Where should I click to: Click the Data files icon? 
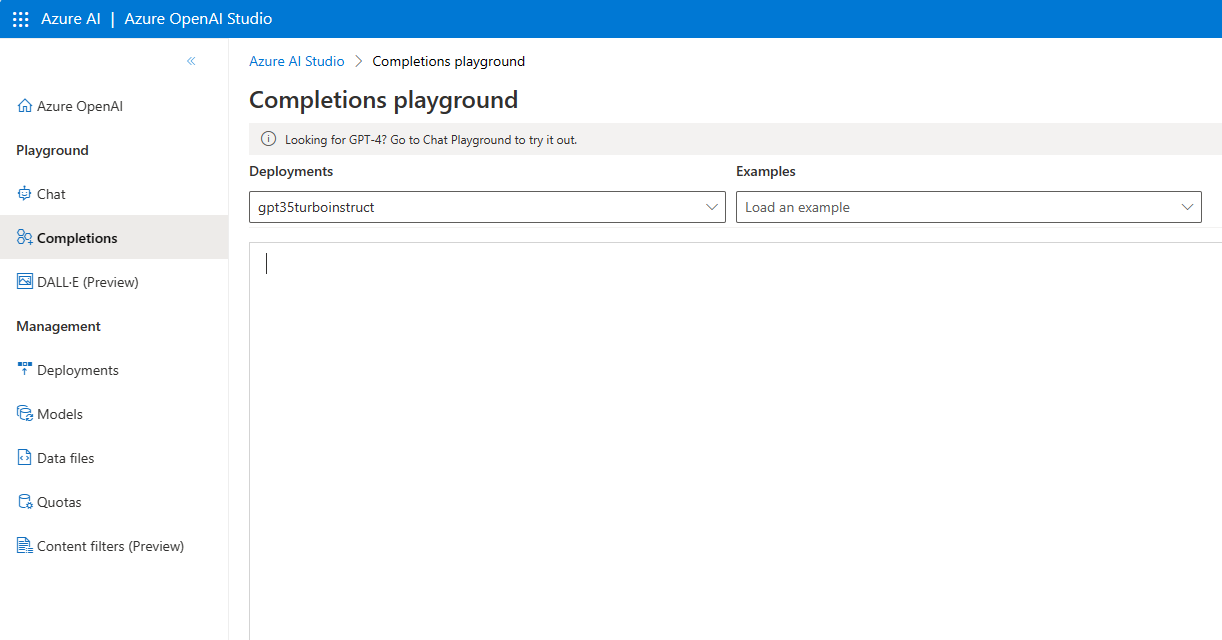25,458
